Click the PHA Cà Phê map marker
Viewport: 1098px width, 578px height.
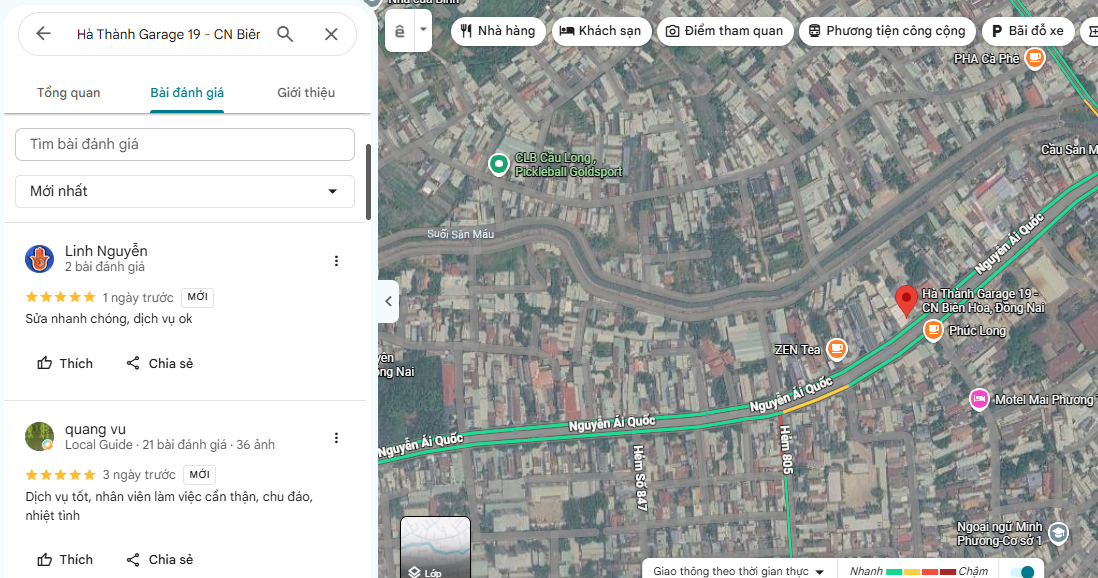[1034, 57]
